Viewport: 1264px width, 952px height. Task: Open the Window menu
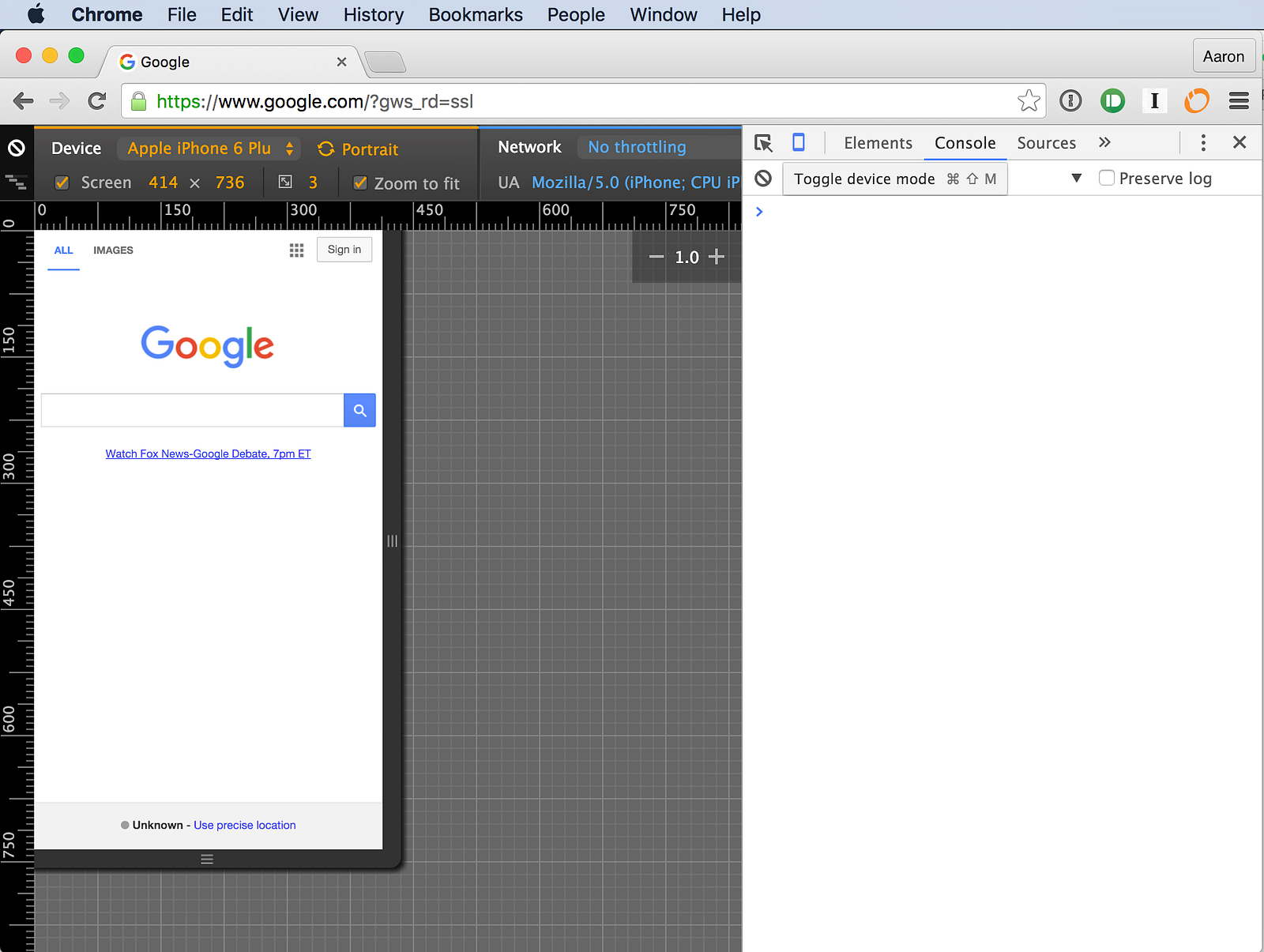pos(664,14)
